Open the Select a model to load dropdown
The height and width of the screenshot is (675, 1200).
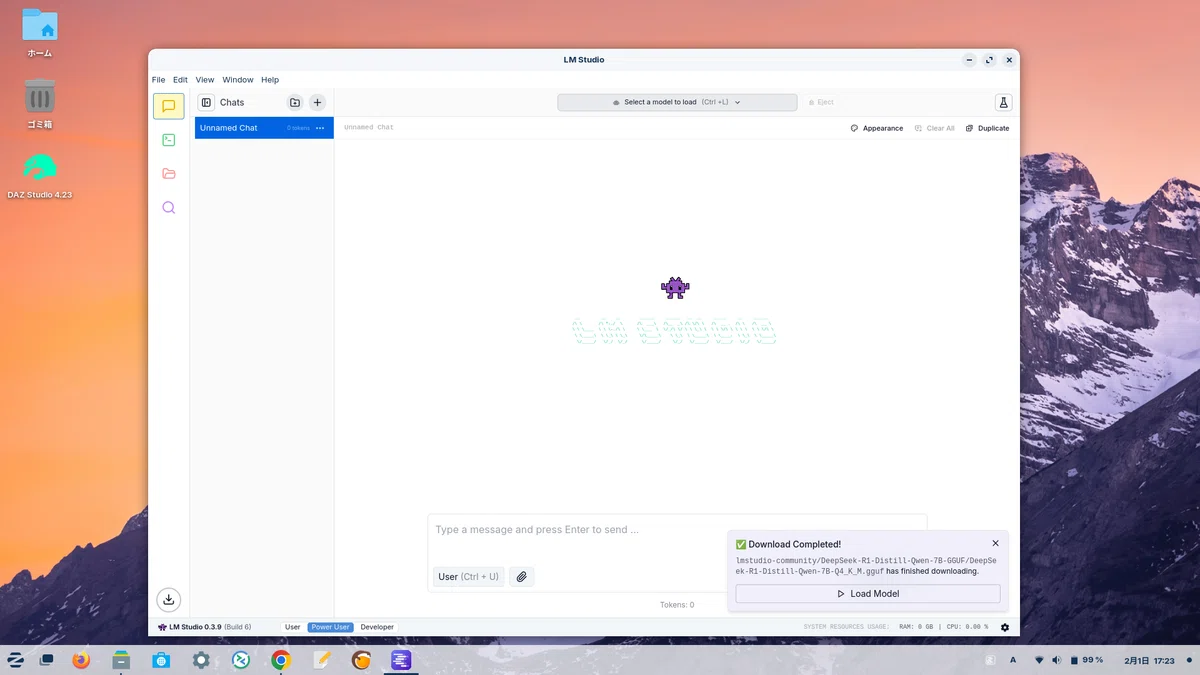(677, 102)
